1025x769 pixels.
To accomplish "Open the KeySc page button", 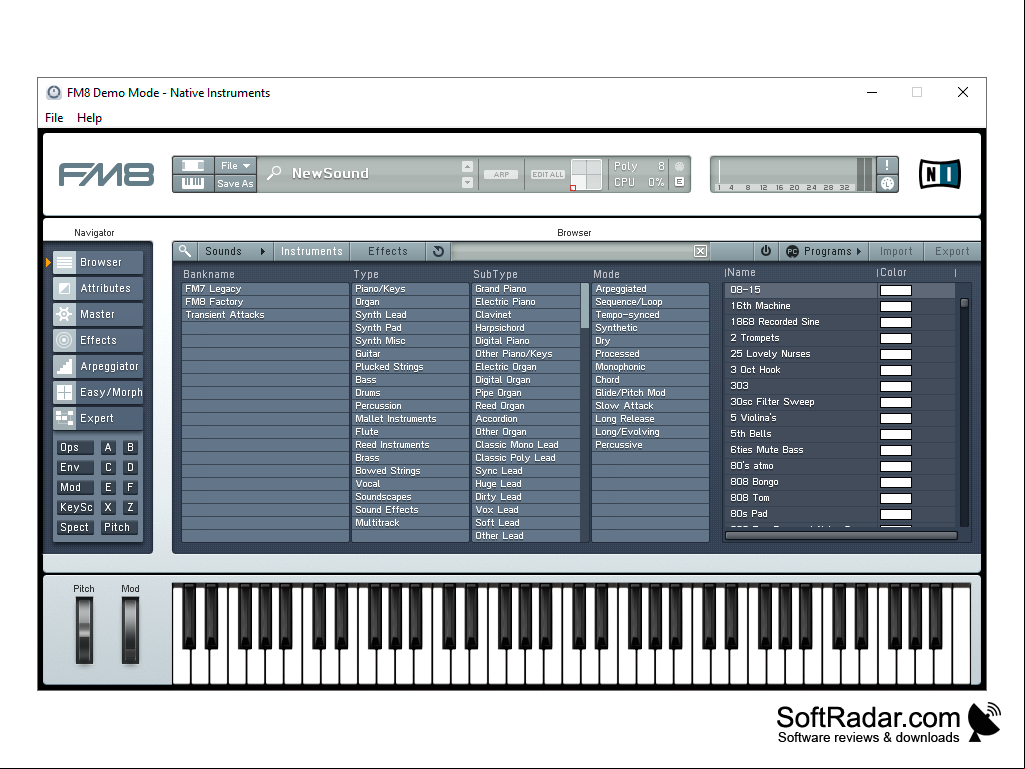I will [75, 507].
